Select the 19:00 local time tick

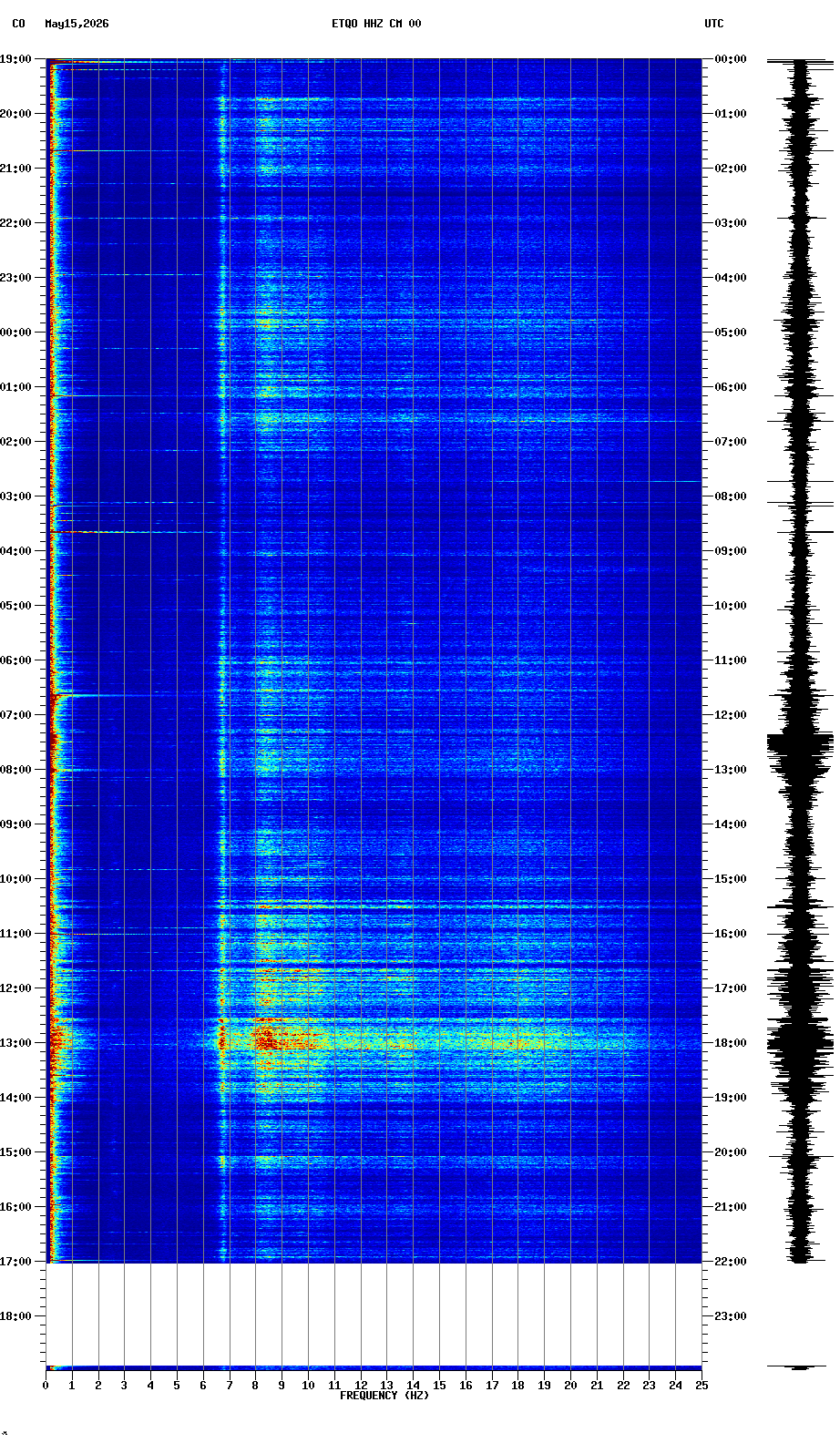(15, 59)
